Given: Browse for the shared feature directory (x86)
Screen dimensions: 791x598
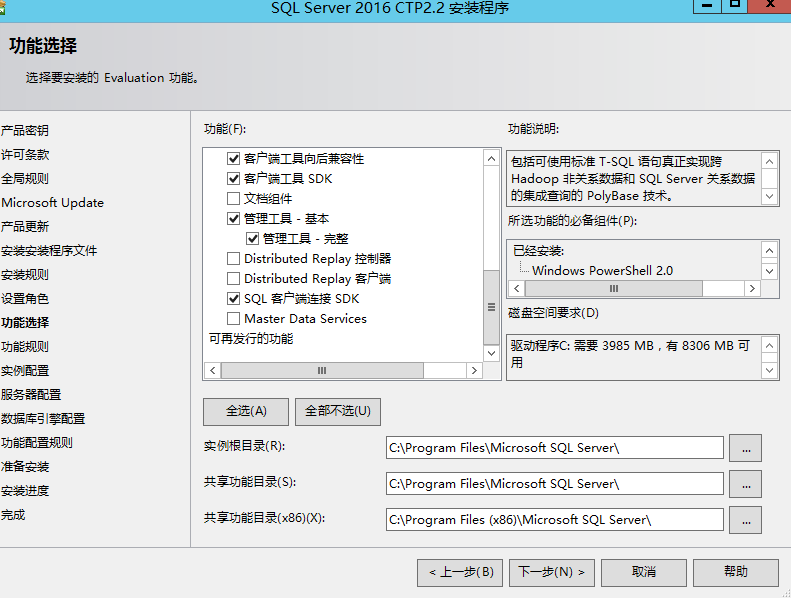Looking at the screenshot, I should [745, 519].
